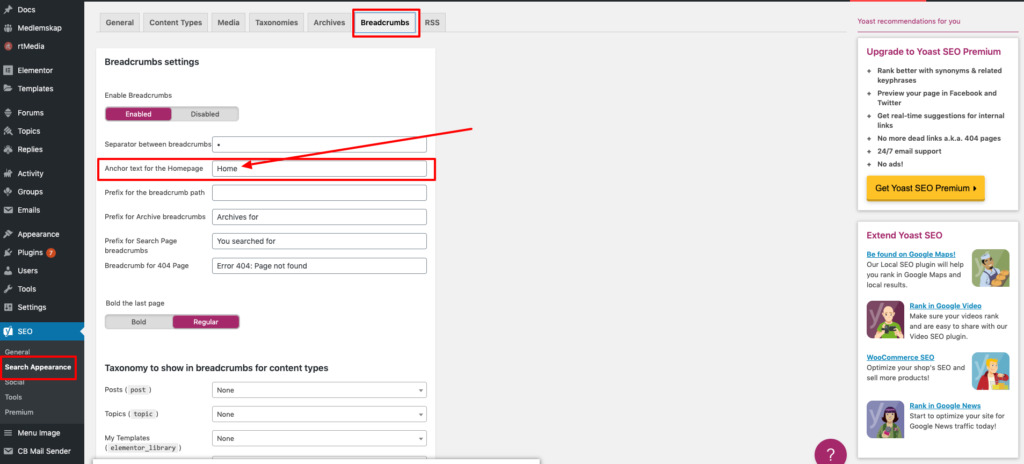Image resolution: width=1024 pixels, height=464 pixels.
Task: Click the Topics sidebar icon
Action: [8, 131]
